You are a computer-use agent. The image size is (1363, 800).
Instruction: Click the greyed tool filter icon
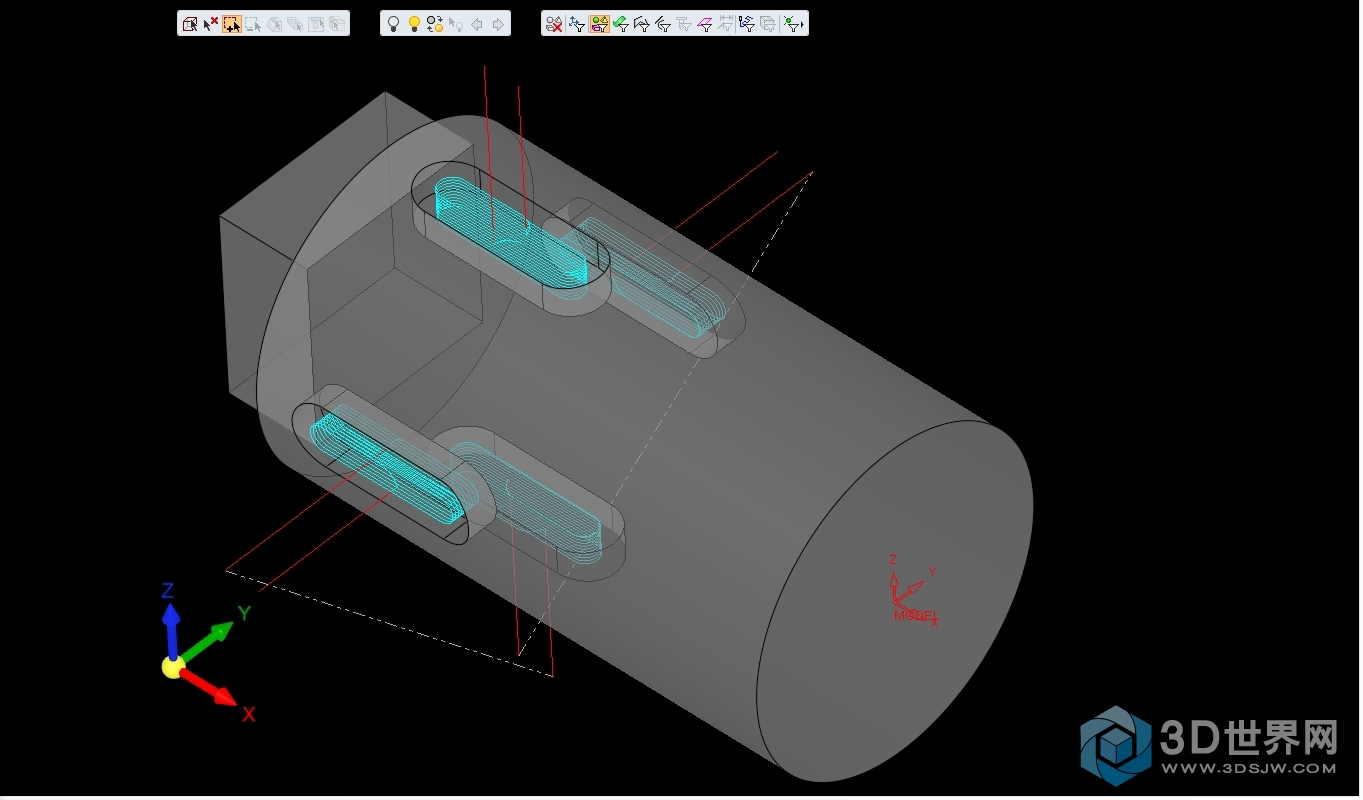point(684,24)
